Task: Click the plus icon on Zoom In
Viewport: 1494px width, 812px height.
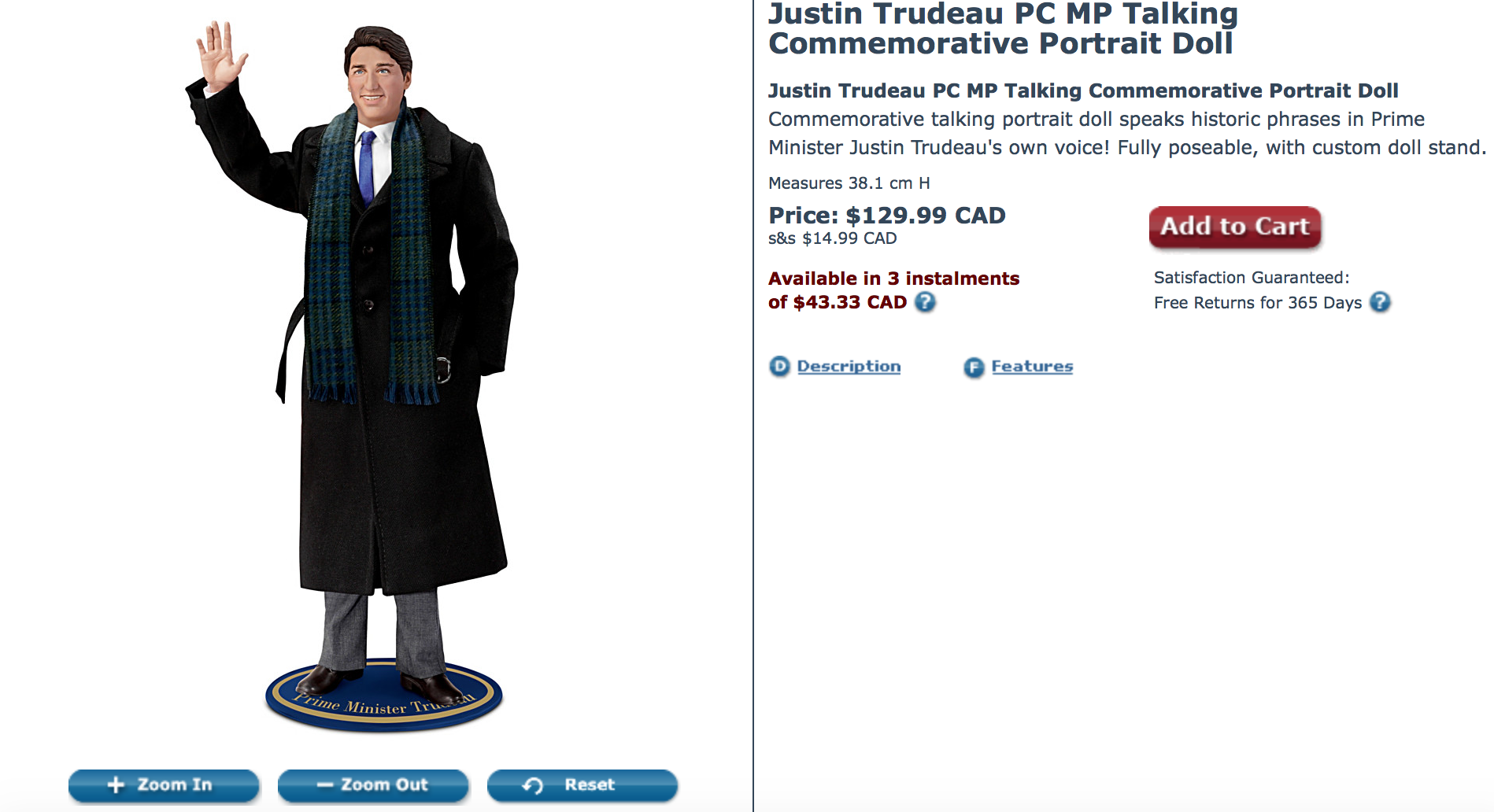Action: pyautogui.click(x=116, y=785)
